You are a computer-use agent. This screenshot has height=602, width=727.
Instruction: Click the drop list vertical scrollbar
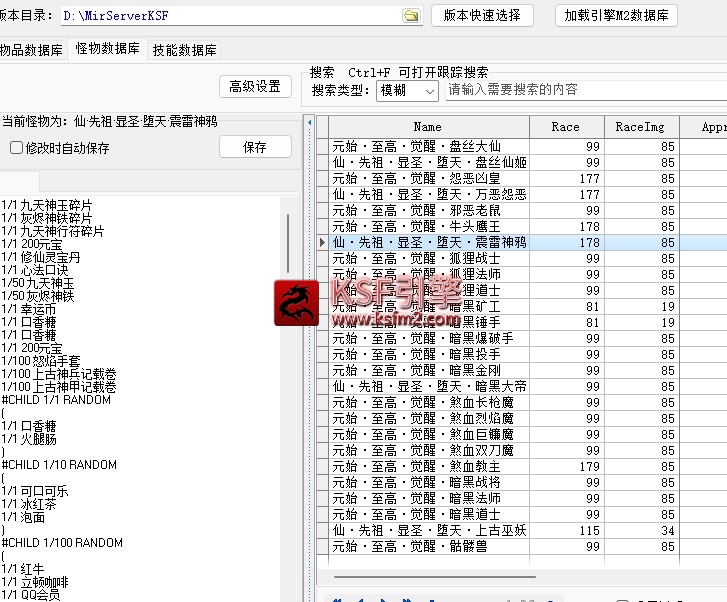point(288,240)
